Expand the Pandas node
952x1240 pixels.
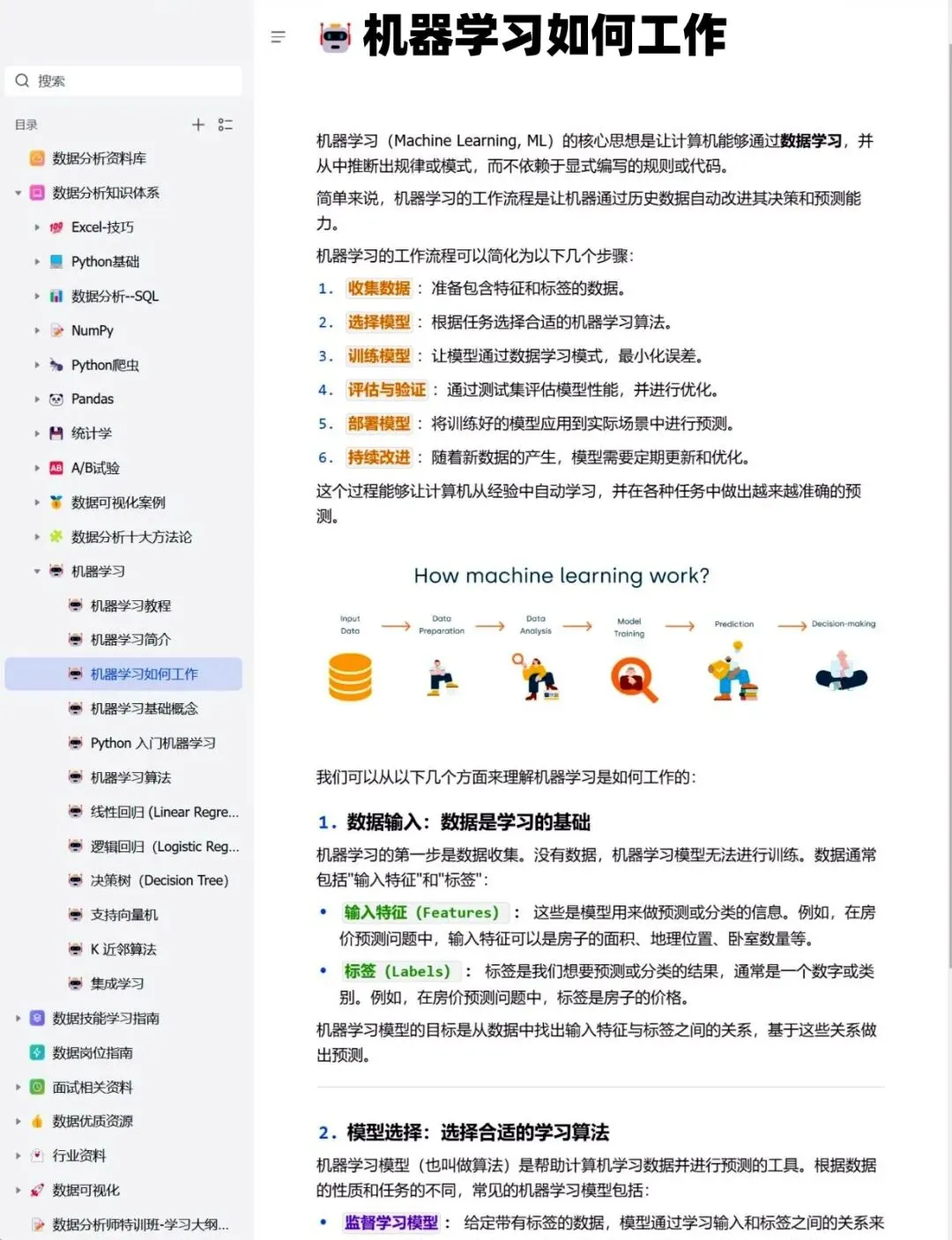point(37,399)
